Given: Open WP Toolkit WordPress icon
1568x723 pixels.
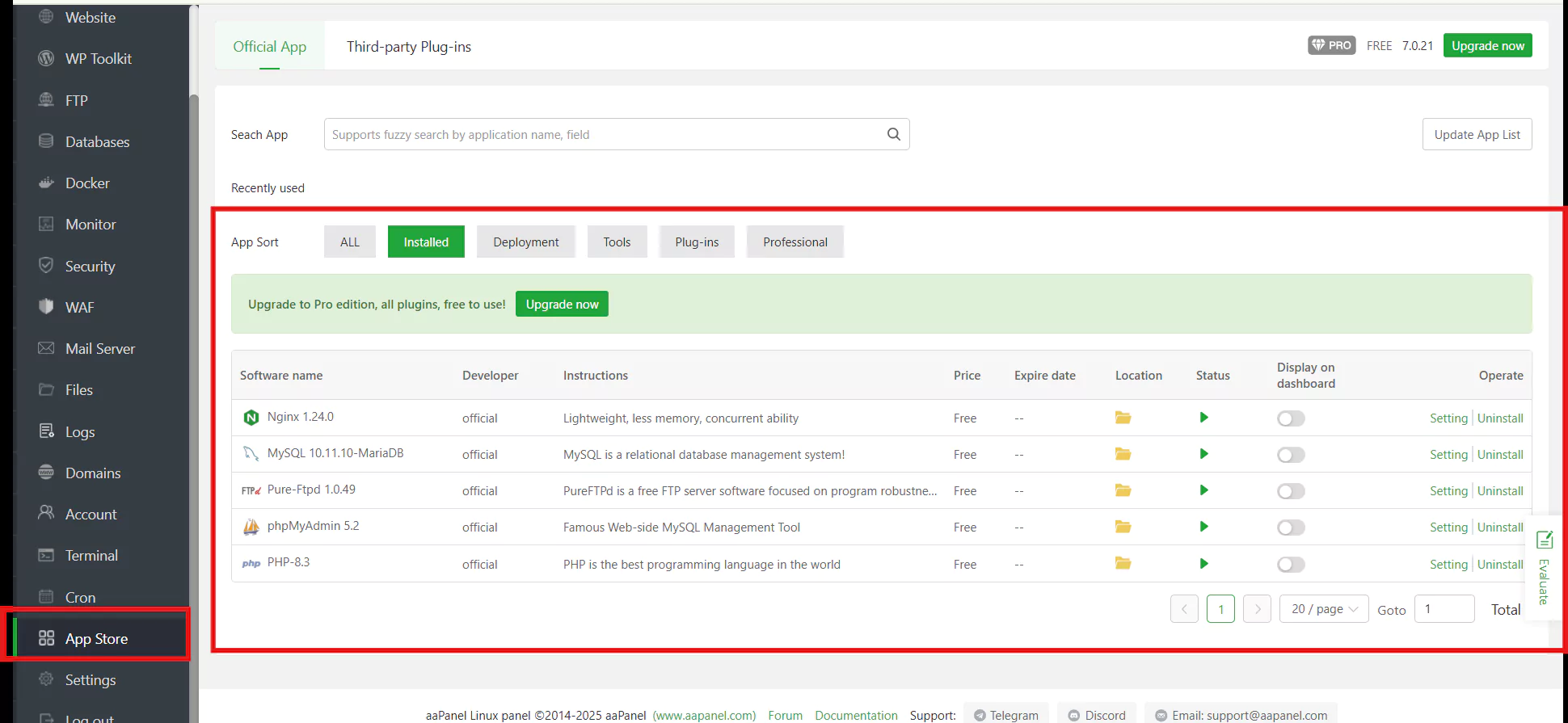Looking at the screenshot, I should coord(46,58).
